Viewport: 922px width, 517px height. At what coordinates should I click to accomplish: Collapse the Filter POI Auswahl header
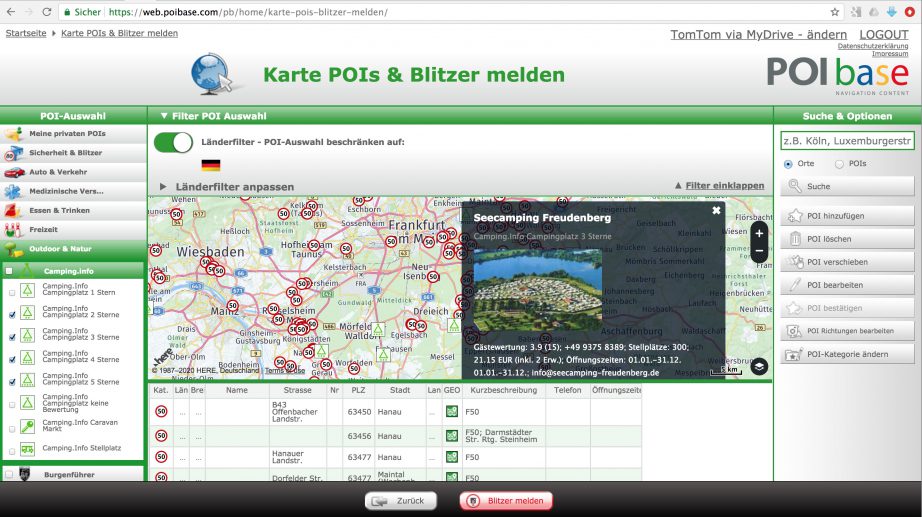[162, 116]
